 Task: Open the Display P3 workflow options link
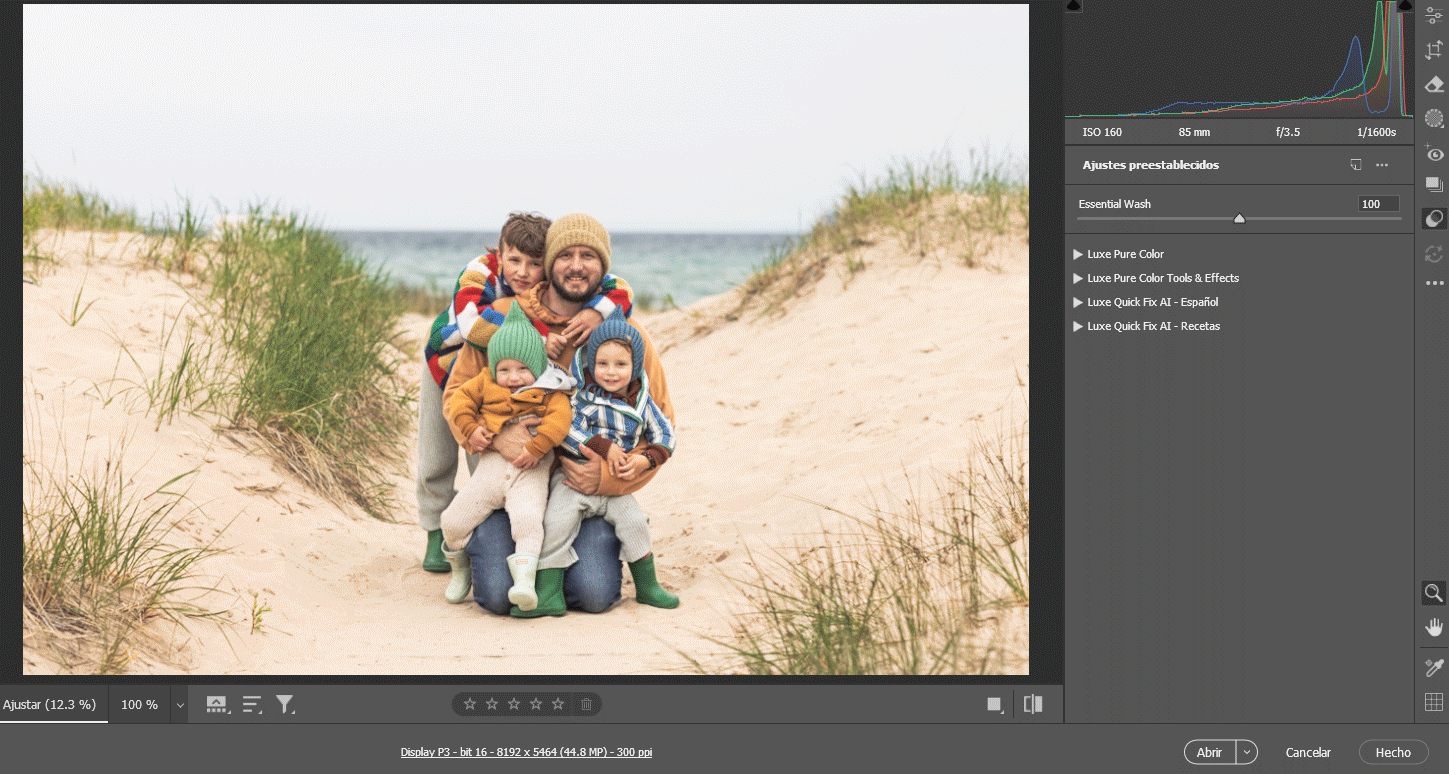click(526, 752)
